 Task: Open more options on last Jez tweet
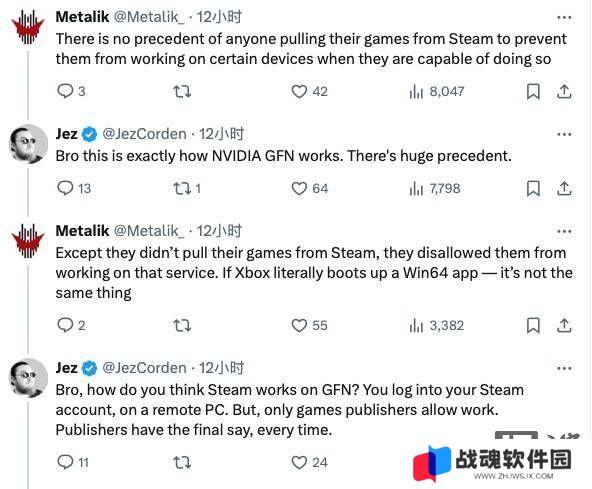pos(564,368)
